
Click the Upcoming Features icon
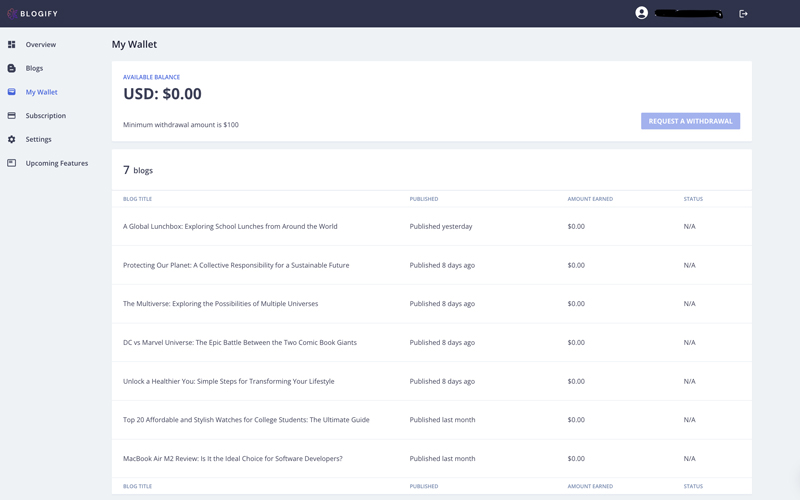(11, 163)
